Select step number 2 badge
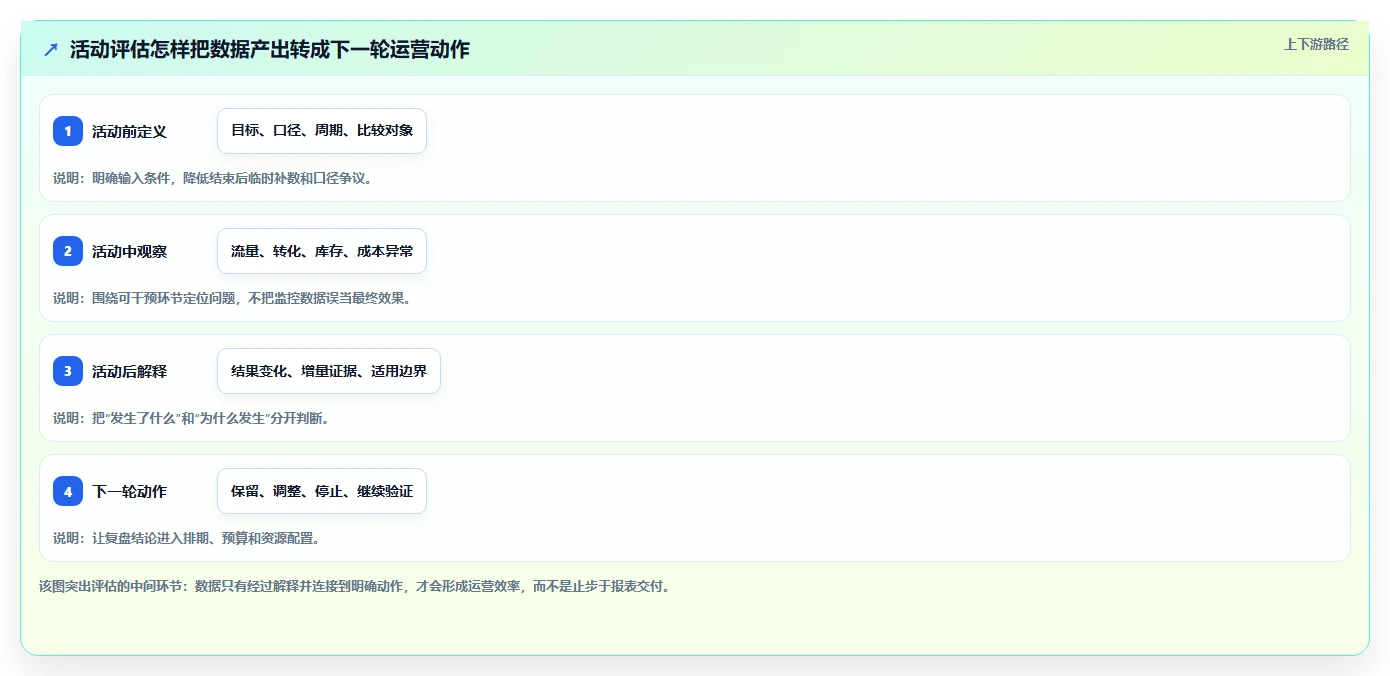This screenshot has height=676, width=1390. click(68, 251)
